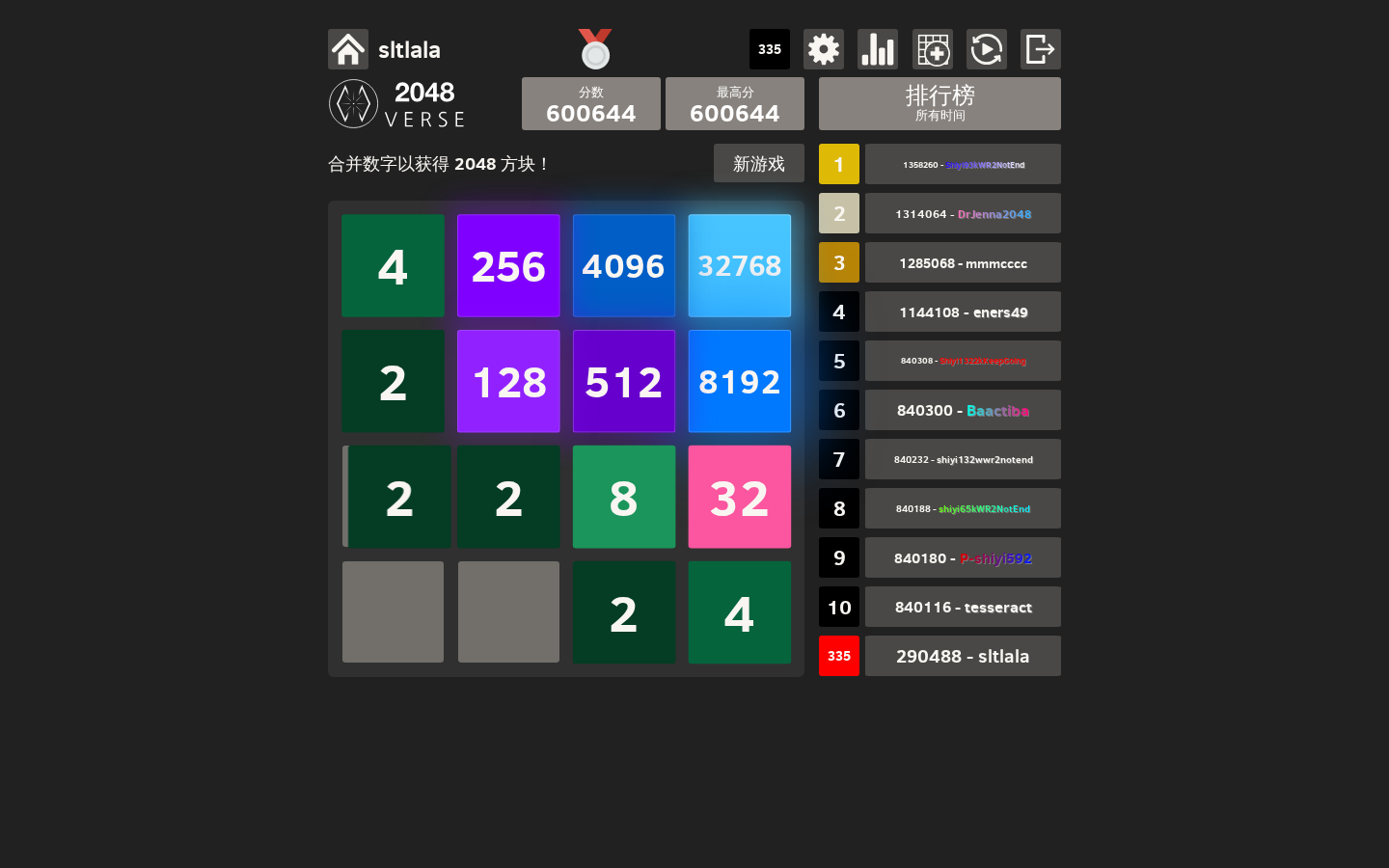Open leaderboard entry DrJenna2048
Viewport: 1389px width, 868px height.
coord(963,213)
